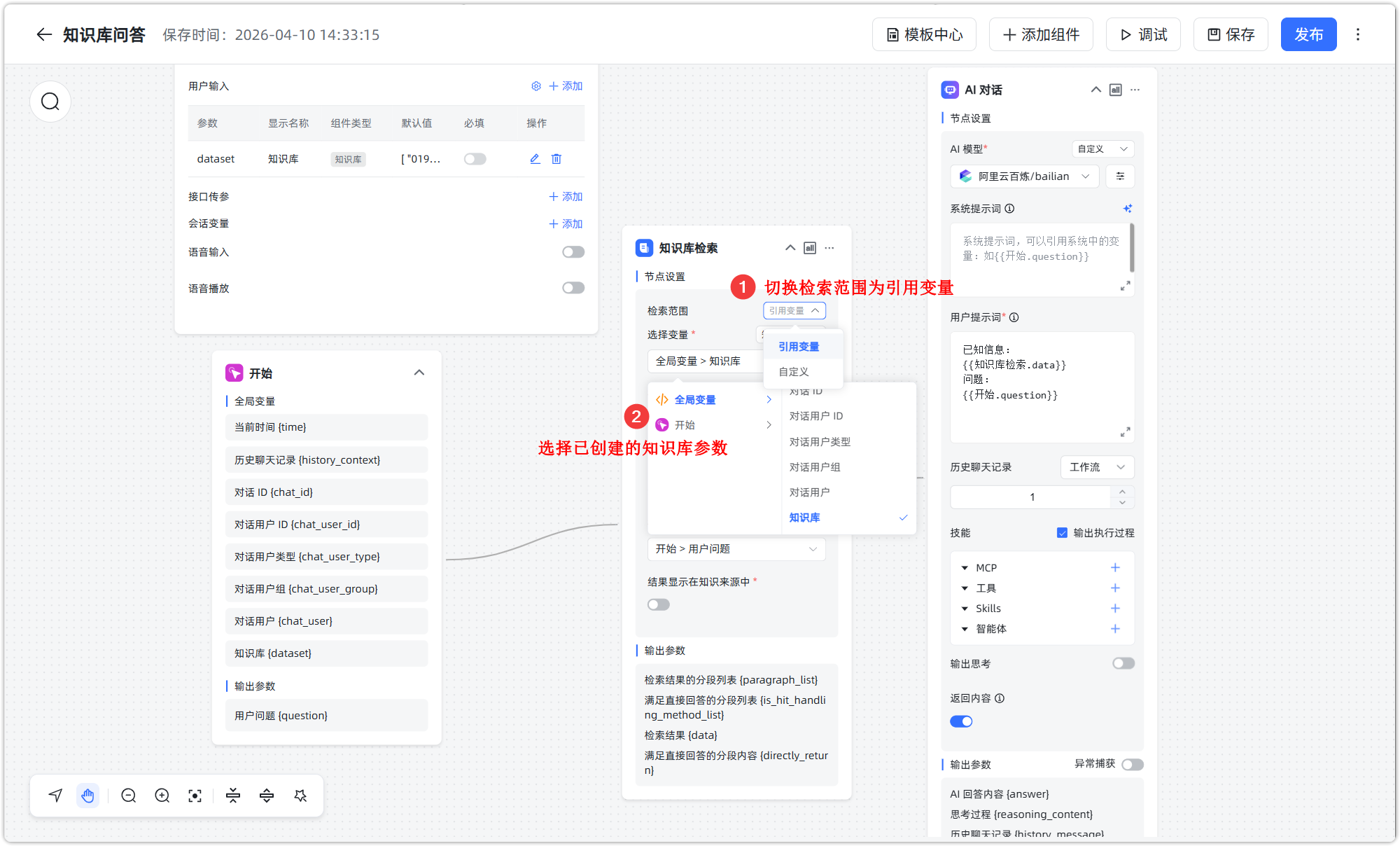The width and height of the screenshot is (1400, 846).
Task: Collapse the 开始 node with its chevron
Action: [419, 373]
